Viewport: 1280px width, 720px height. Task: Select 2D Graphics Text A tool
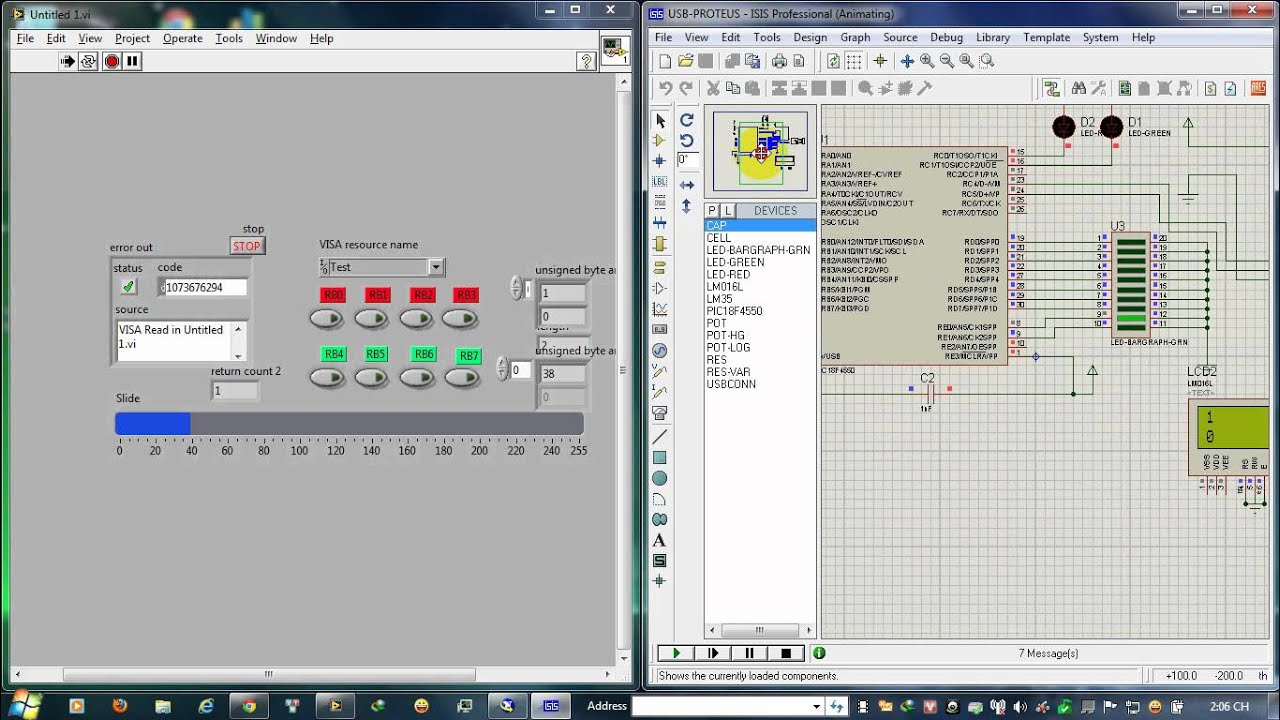tap(660, 540)
